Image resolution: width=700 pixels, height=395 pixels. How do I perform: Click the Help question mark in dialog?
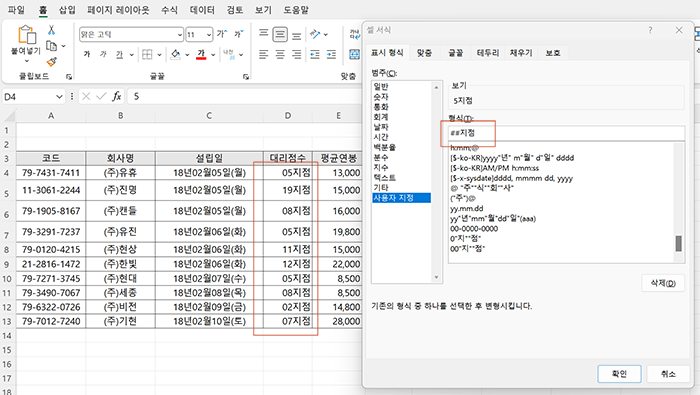(x=650, y=30)
